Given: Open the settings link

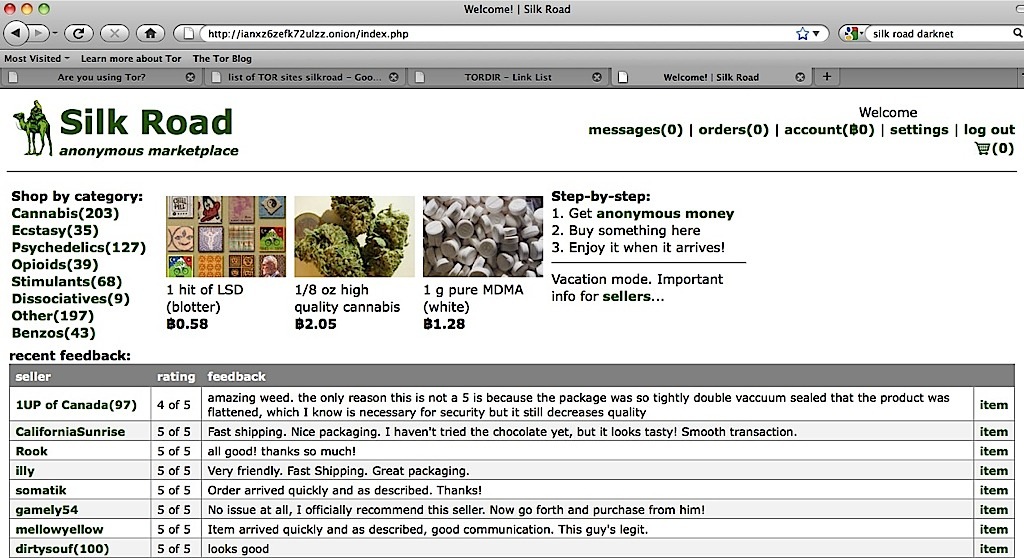Looking at the screenshot, I should click(919, 129).
